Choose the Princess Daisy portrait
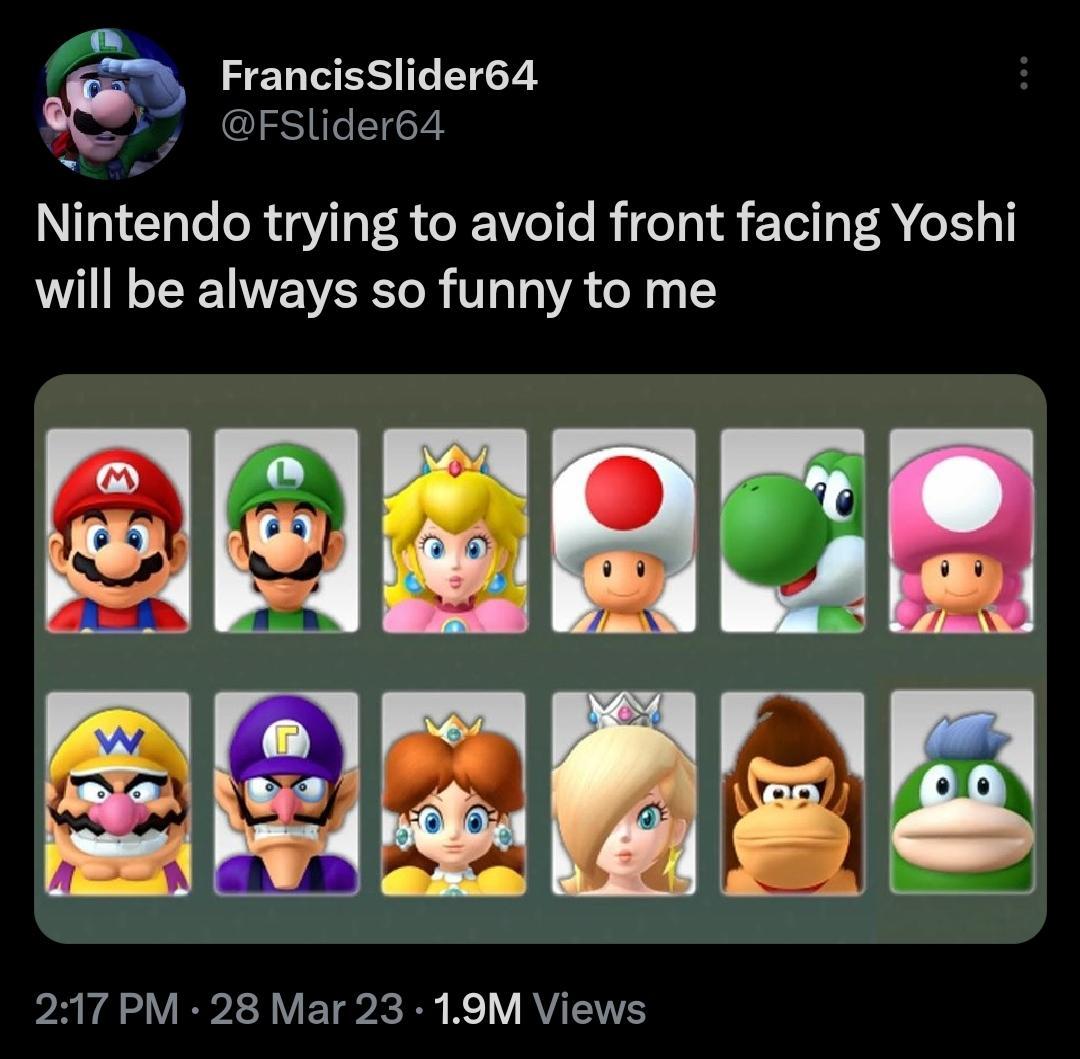This screenshot has width=1080, height=1059. [455, 792]
